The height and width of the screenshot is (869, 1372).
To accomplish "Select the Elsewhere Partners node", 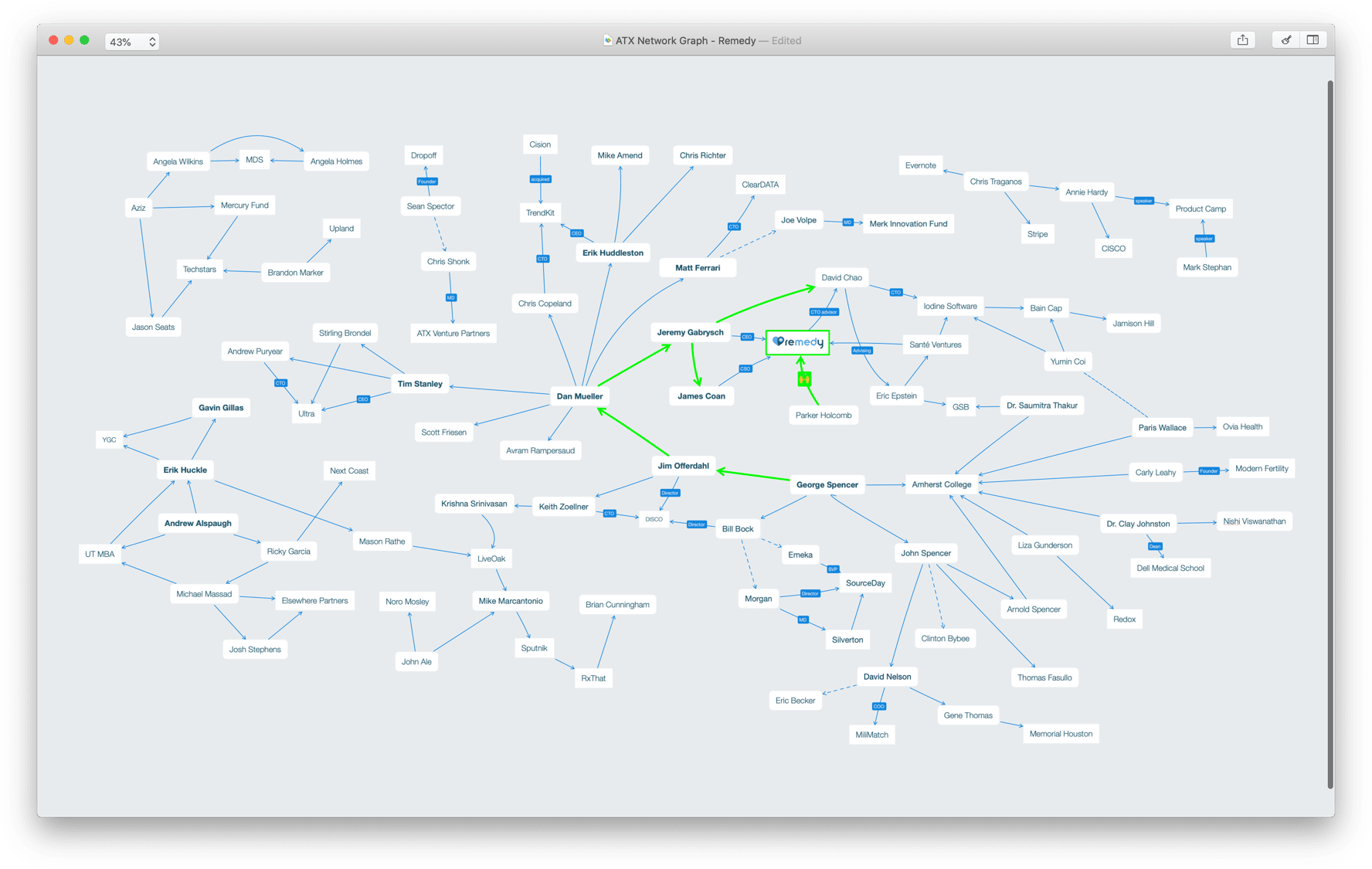I will coord(314,601).
